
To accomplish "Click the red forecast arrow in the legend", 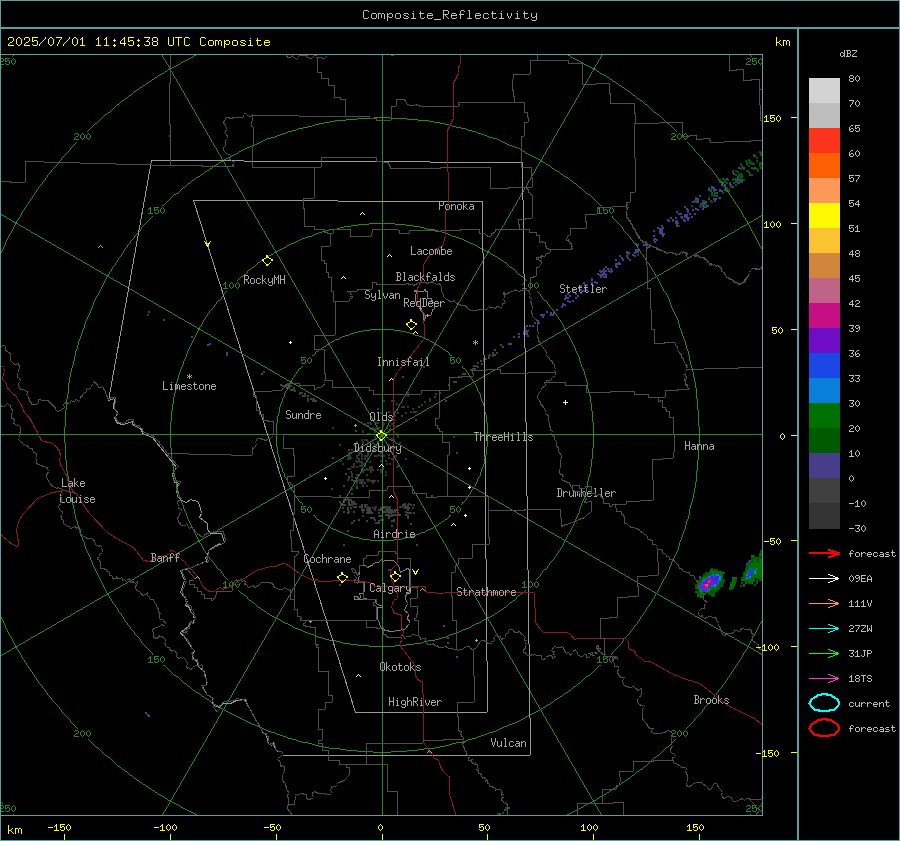I will point(824,553).
